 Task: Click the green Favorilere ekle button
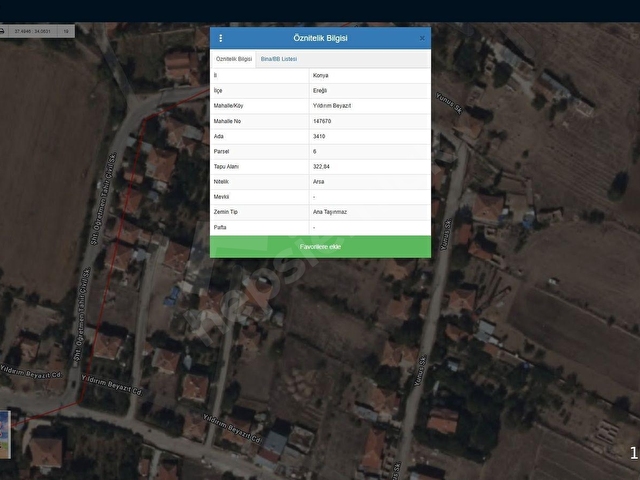point(320,247)
